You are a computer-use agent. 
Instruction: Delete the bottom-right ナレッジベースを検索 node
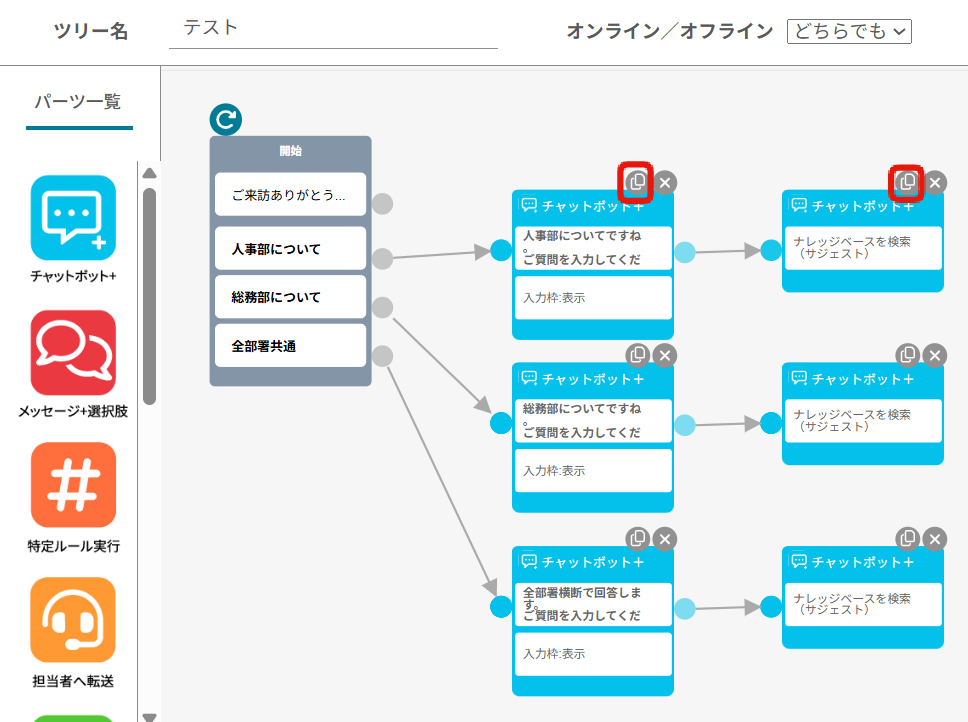point(935,539)
